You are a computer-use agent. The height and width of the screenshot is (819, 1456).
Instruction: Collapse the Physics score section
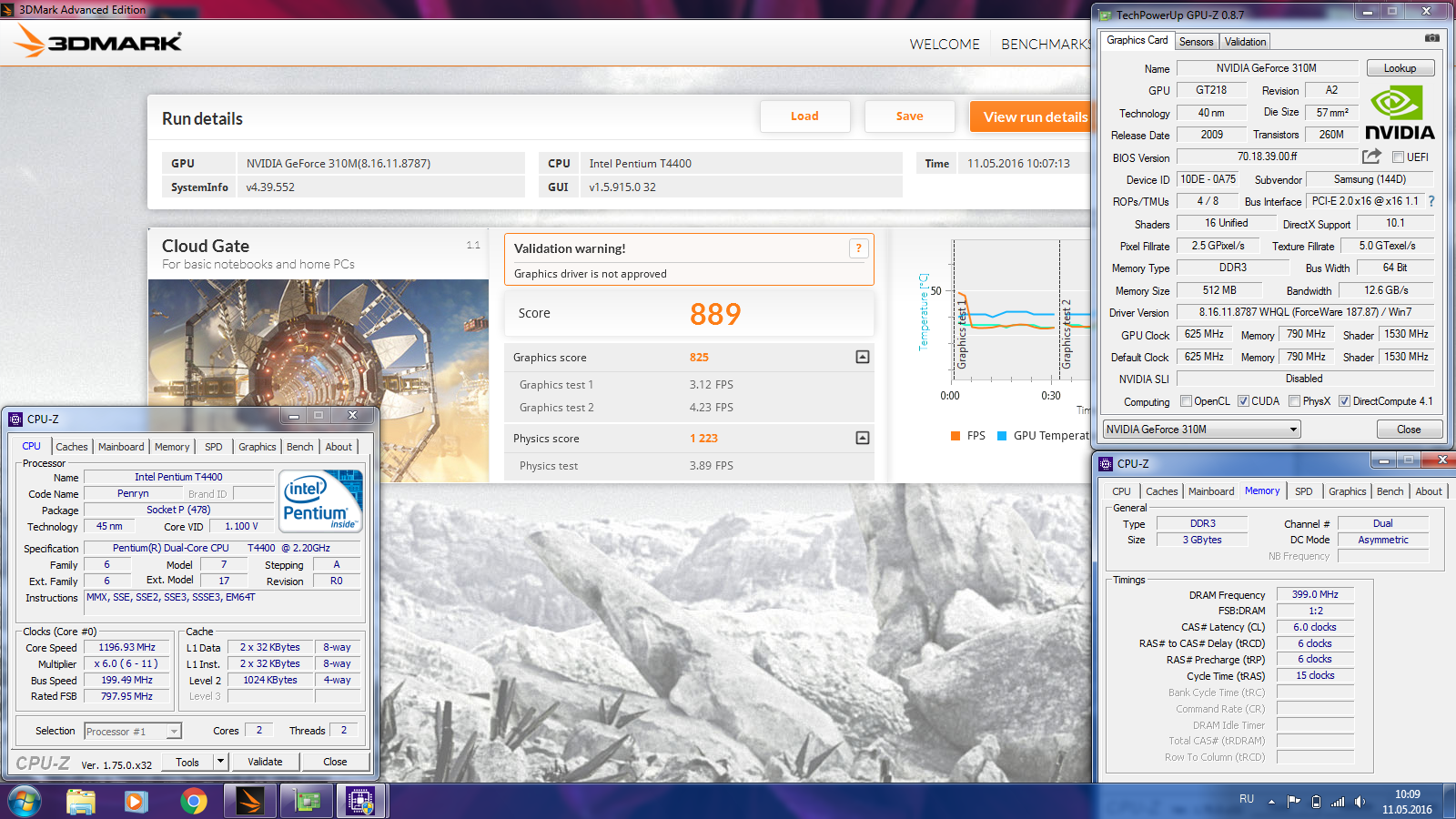(863, 438)
